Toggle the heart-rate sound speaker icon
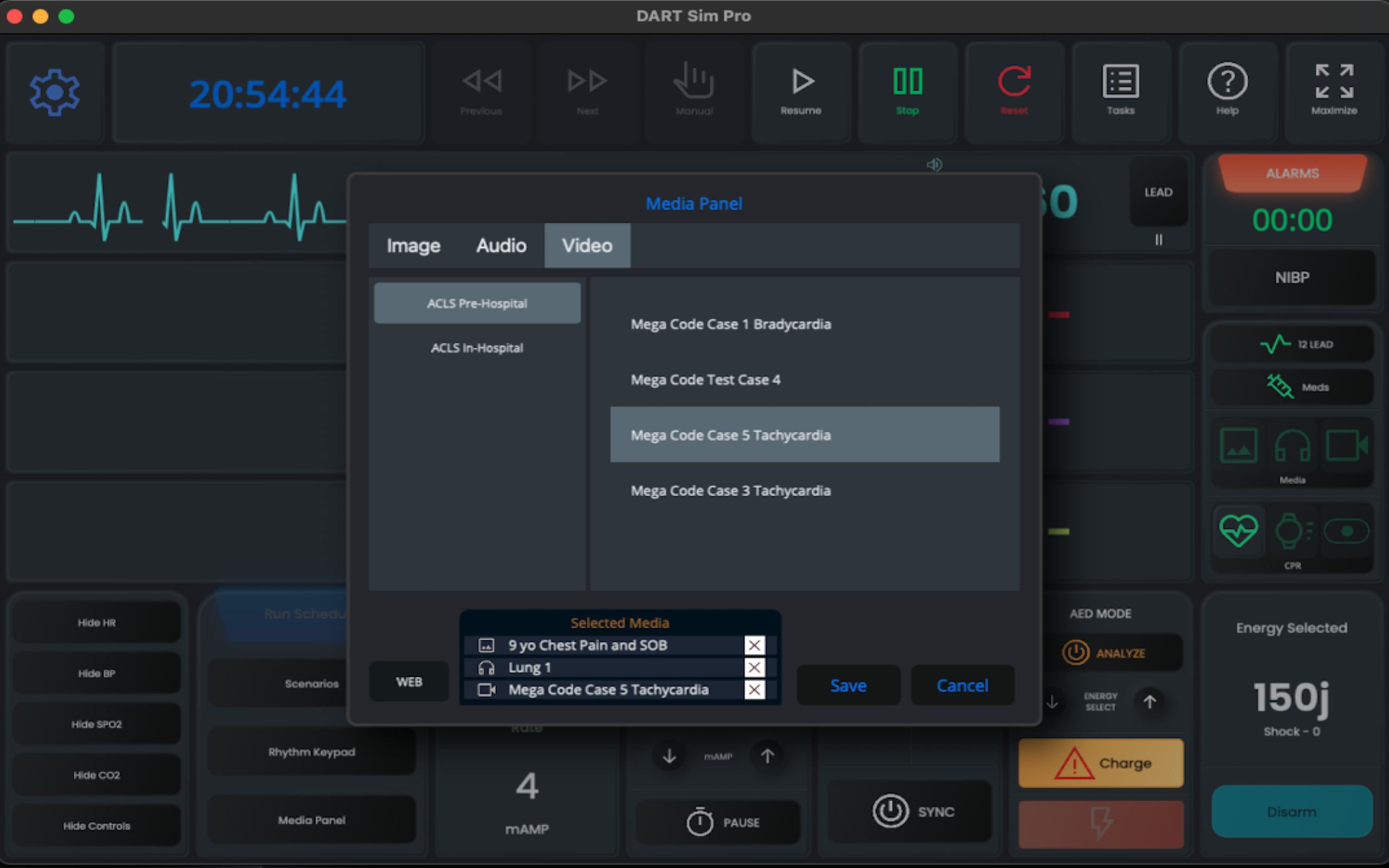Viewport: 1389px width, 868px height. 934,165
